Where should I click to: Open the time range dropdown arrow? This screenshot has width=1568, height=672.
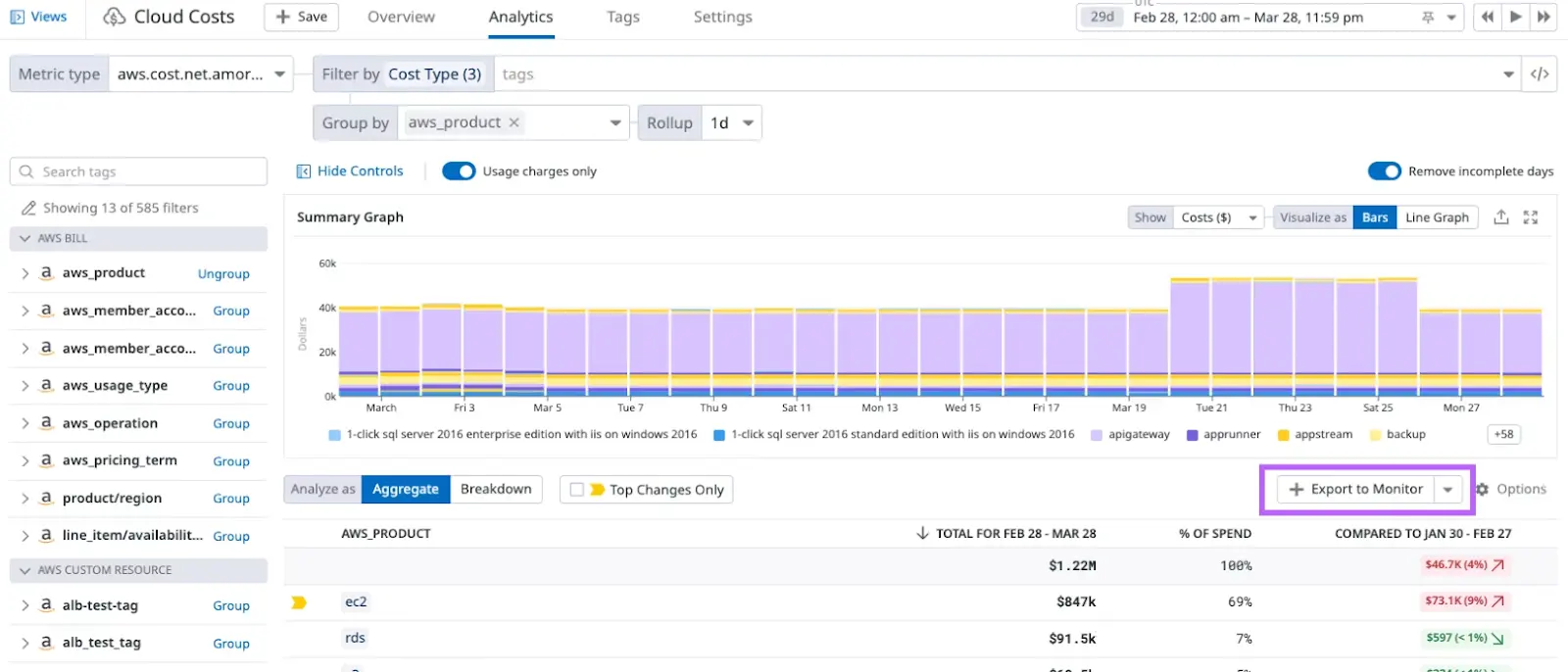1451,18
